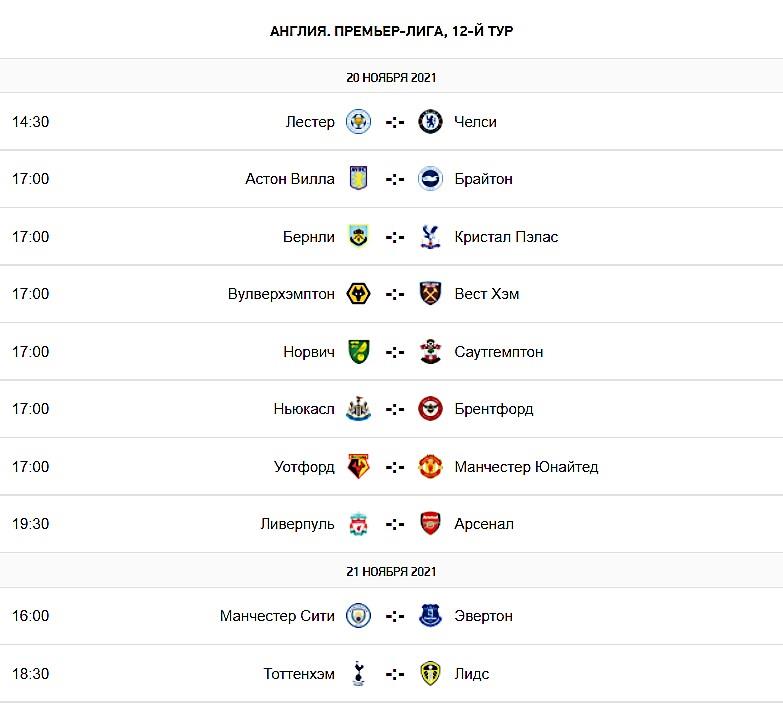Click the Newcastle club crest icon
The height and width of the screenshot is (704, 783).
358,409
